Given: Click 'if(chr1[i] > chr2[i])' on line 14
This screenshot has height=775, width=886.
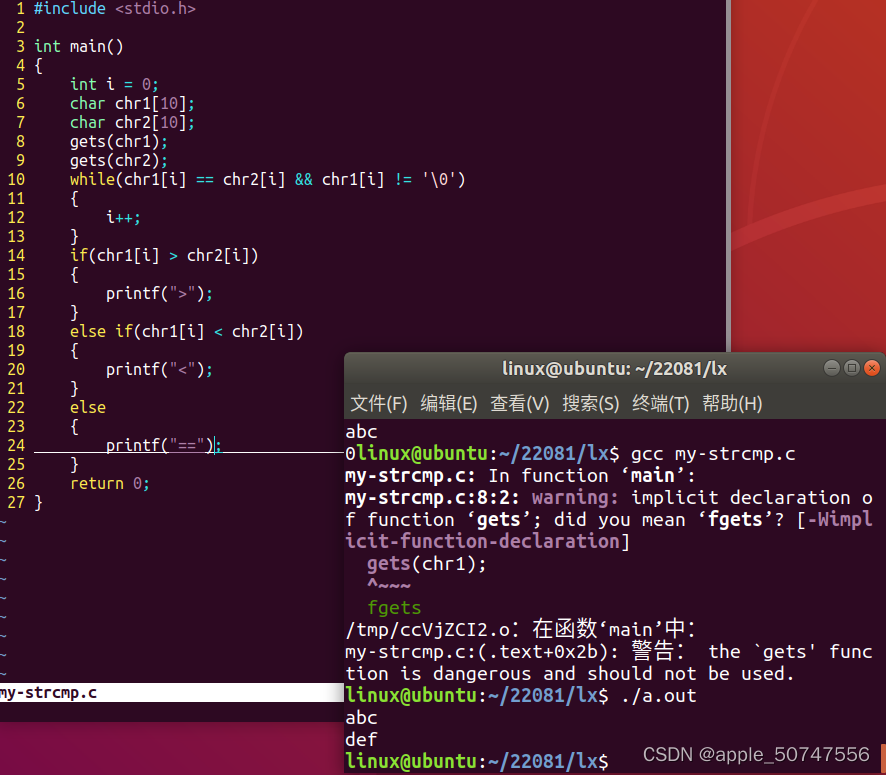Looking at the screenshot, I should tap(164, 255).
